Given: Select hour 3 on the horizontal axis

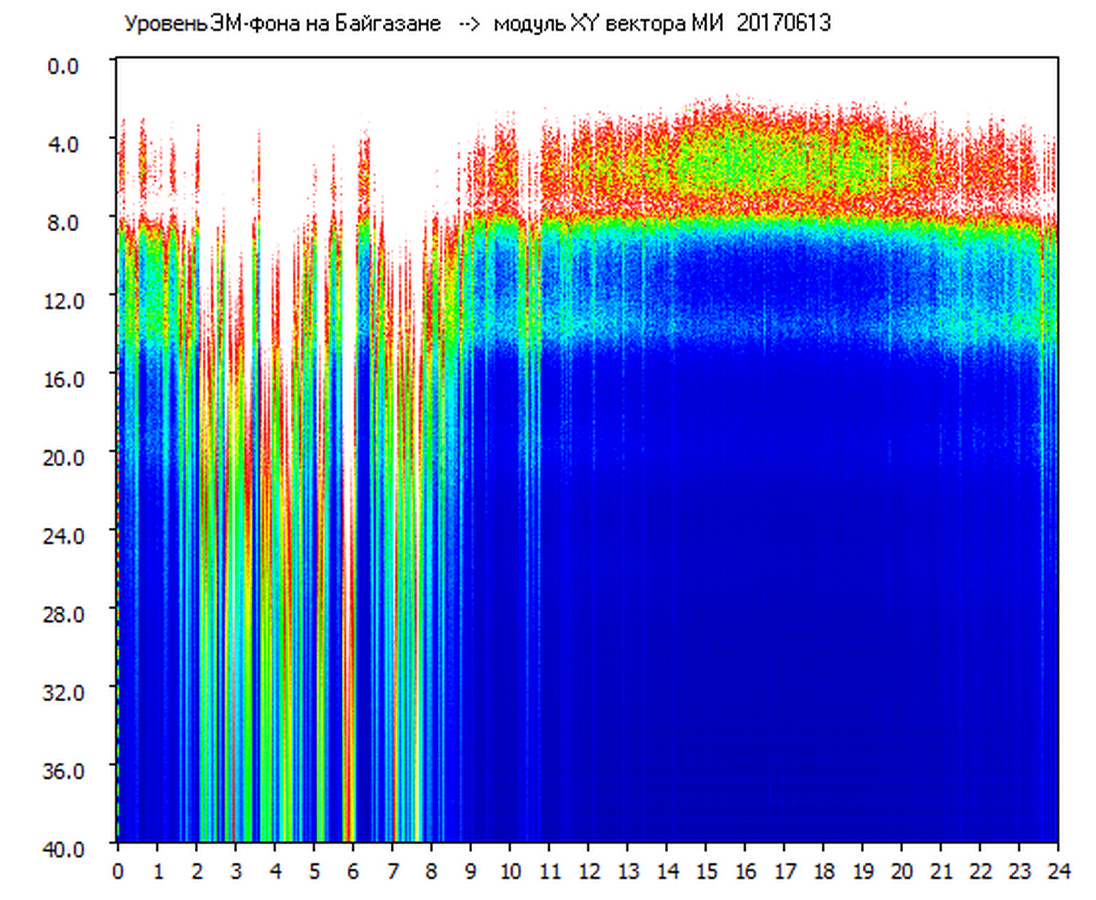Looking at the screenshot, I should coord(235,871).
